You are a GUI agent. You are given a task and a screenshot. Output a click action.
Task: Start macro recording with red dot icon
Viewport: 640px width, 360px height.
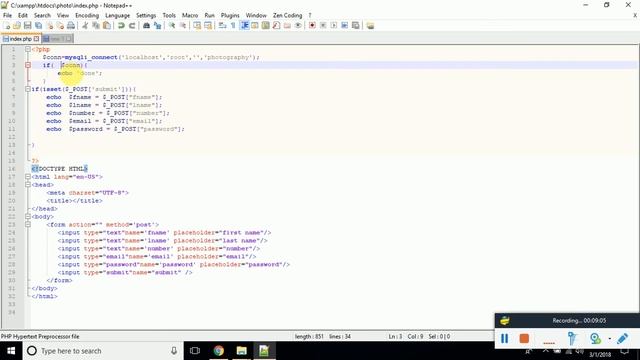pos(312,26)
